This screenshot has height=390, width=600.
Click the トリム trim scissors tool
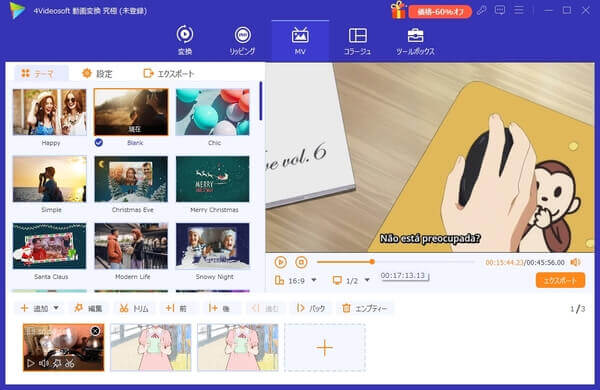click(134, 308)
